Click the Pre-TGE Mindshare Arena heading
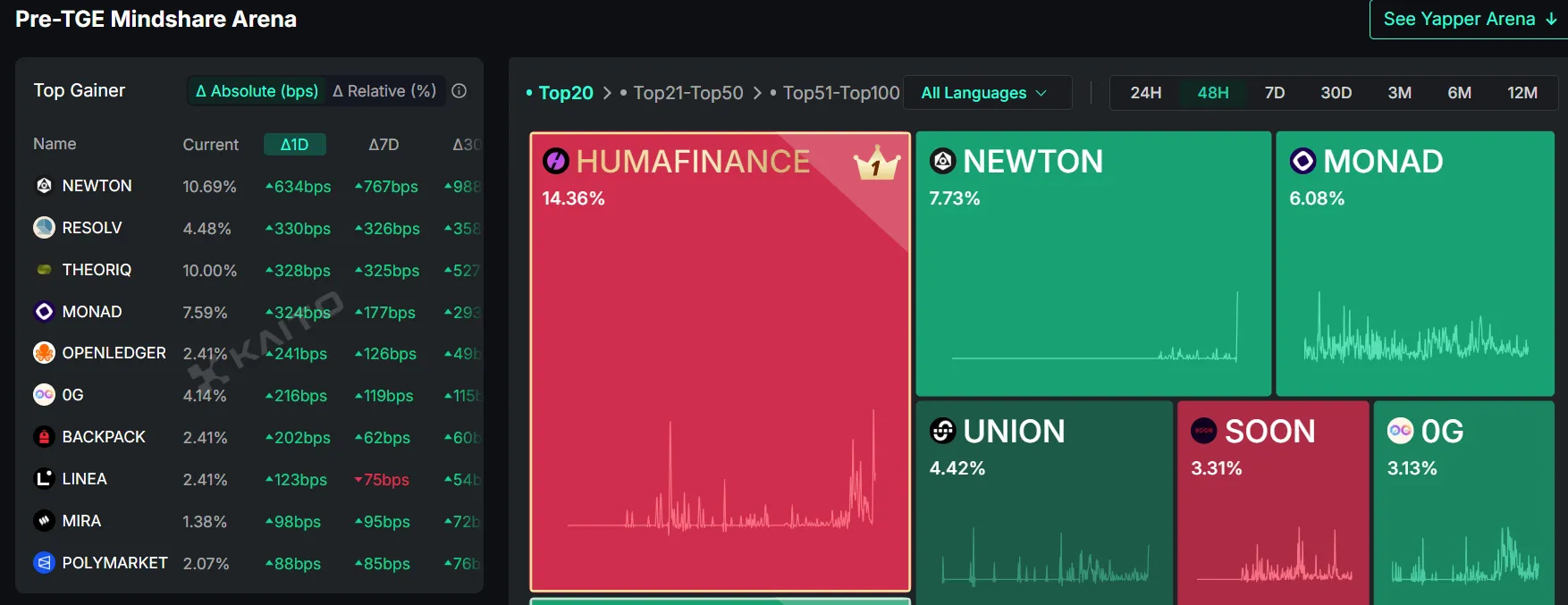The height and width of the screenshot is (605, 1568). [156, 19]
